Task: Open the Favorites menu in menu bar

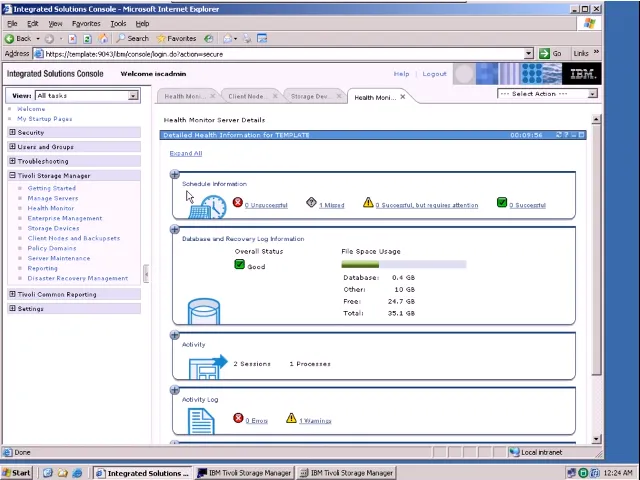Action: pyautogui.click(x=86, y=24)
